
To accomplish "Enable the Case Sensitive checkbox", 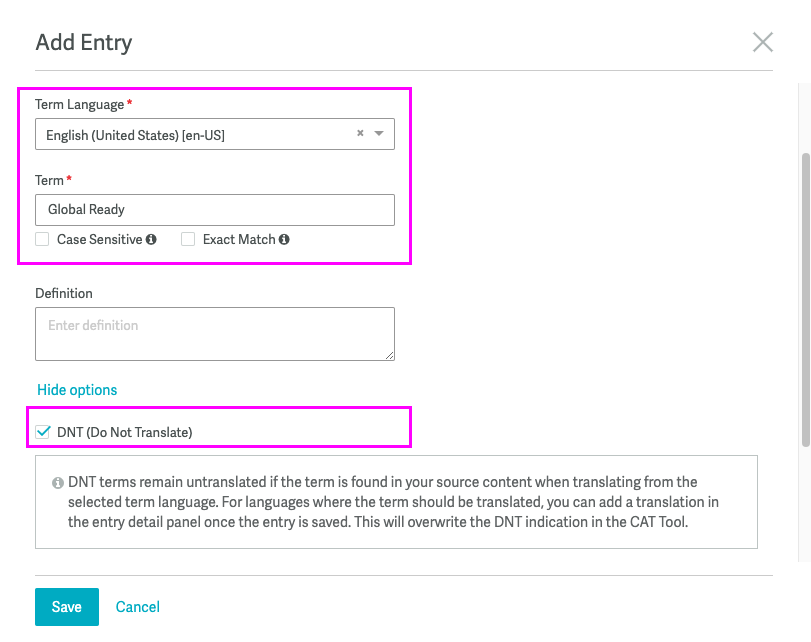I will (x=42, y=239).
